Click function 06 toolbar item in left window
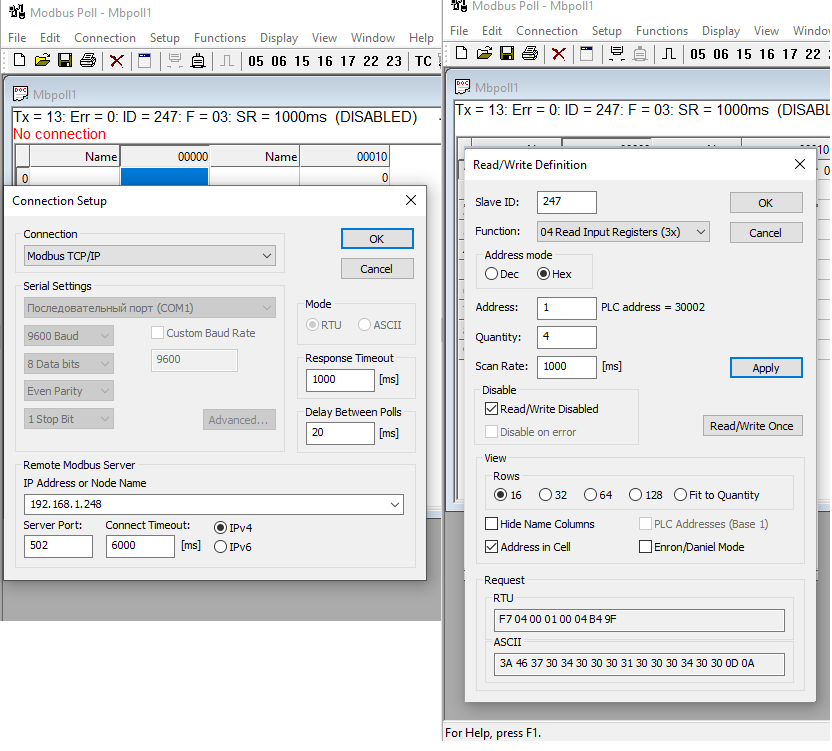This screenshot has width=832, height=751. pyautogui.click(x=279, y=62)
